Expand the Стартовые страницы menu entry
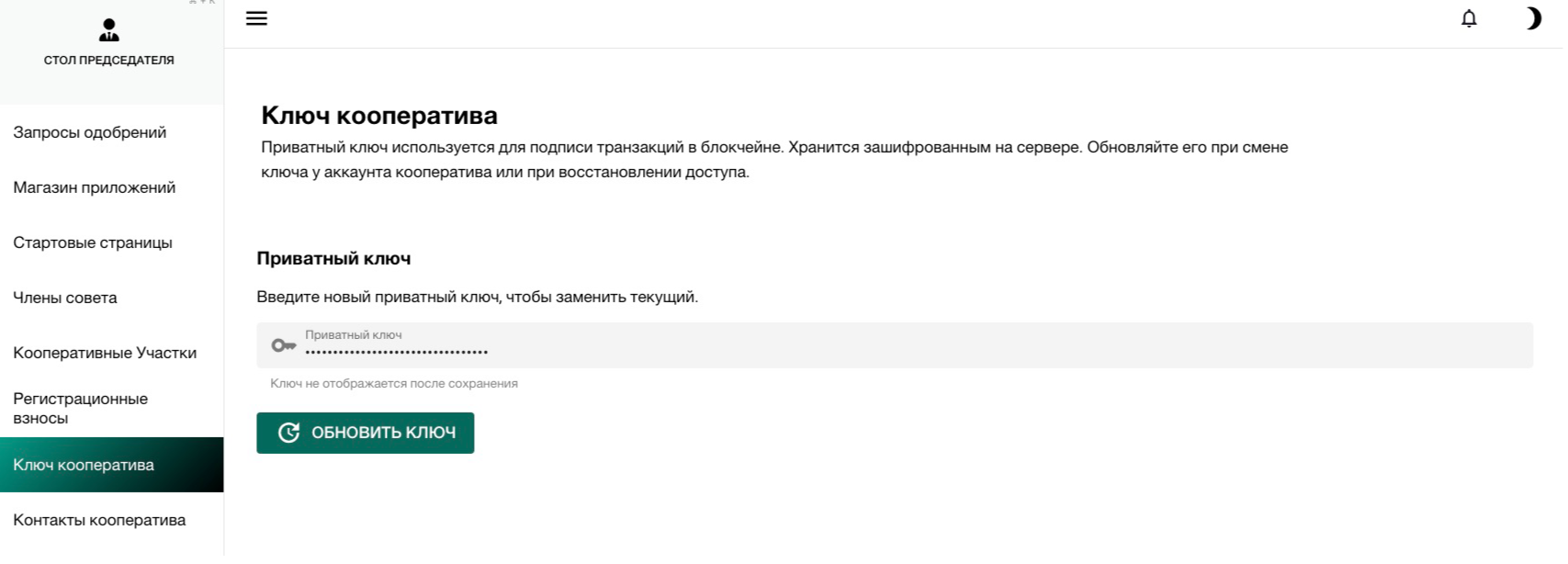1568x564 pixels. click(x=93, y=243)
